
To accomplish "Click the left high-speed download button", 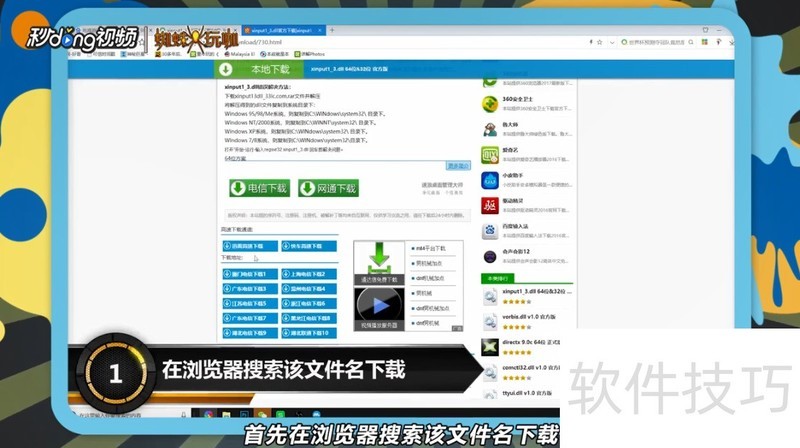I will pyautogui.click(x=250, y=246).
